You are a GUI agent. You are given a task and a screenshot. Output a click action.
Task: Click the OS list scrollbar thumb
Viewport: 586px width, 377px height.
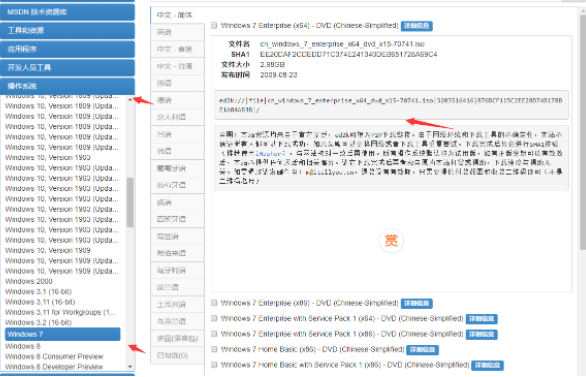pos(130,202)
